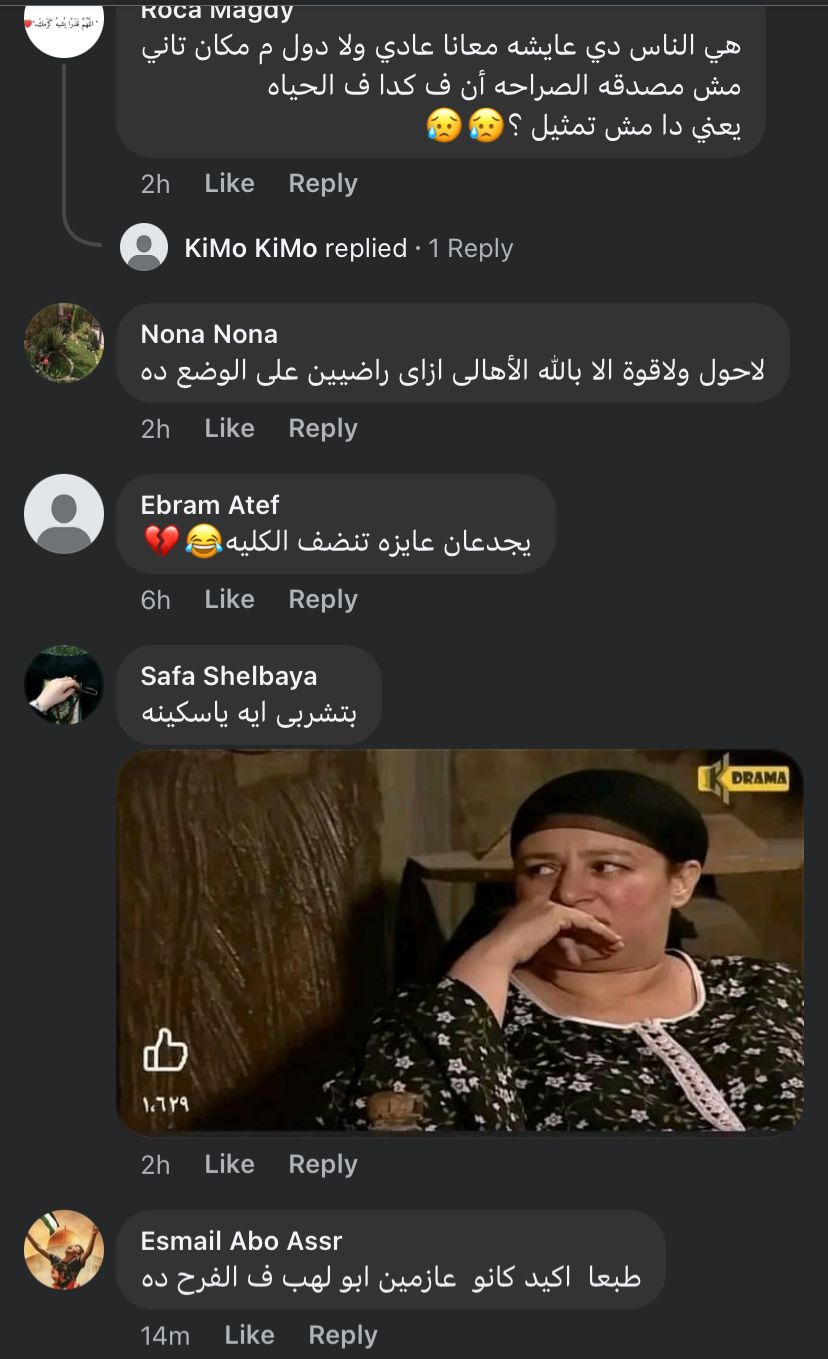Tap Ebram Atef's default avatar
Screen dimensions: 828x1359
click(64, 514)
